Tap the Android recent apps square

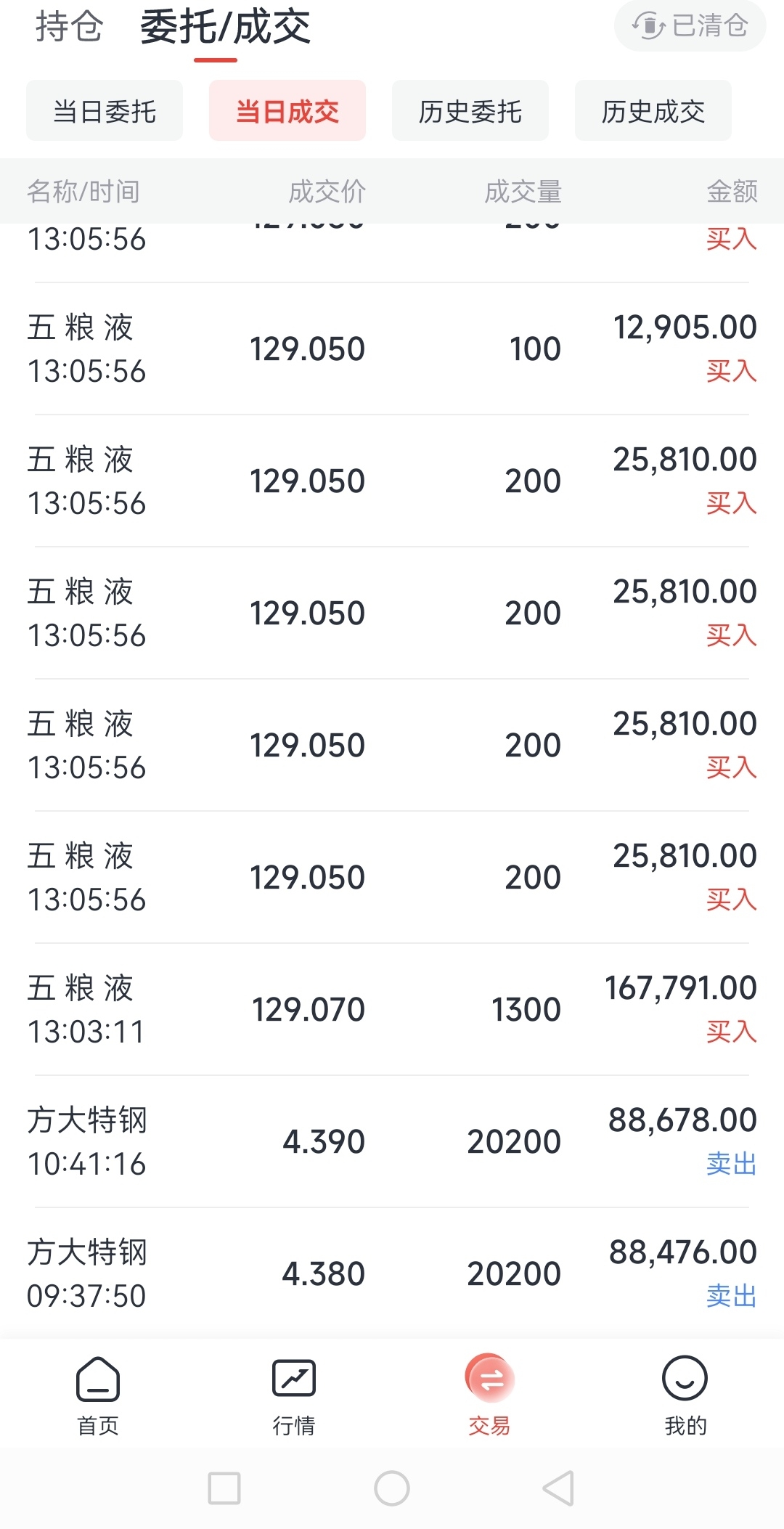tap(224, 1488)
